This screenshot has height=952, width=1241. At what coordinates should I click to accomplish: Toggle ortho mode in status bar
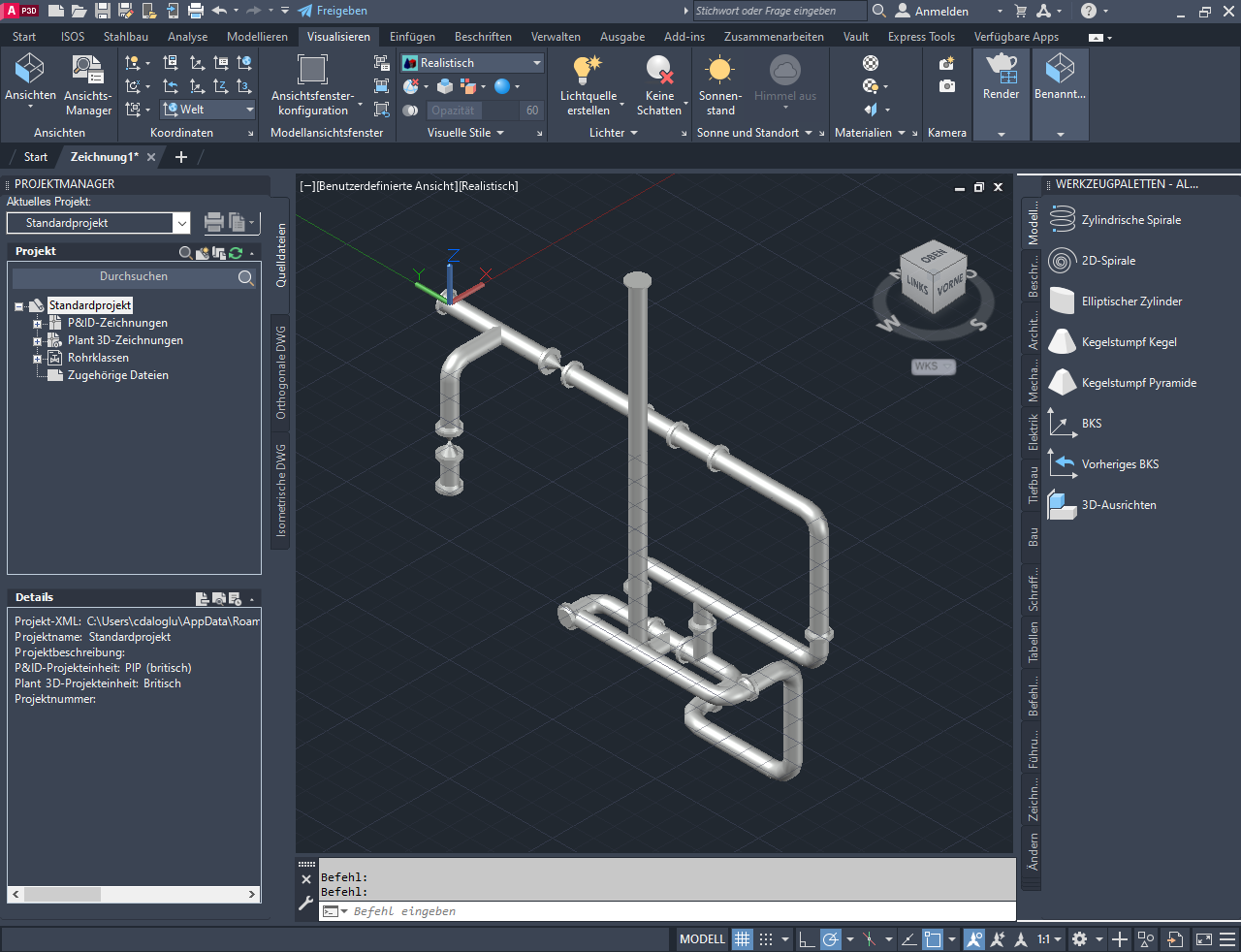tap(807, 939)
